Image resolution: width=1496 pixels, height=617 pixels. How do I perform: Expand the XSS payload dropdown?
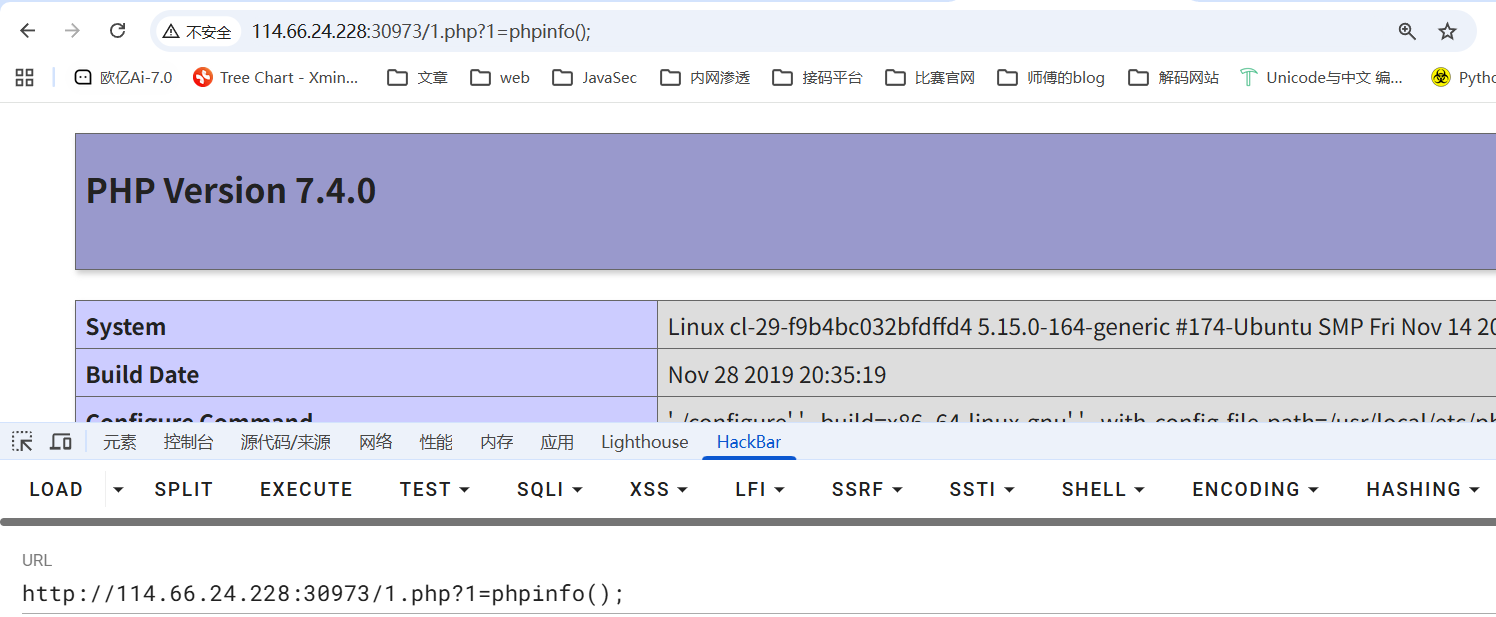pyautogui.click(x=658, y=489)
